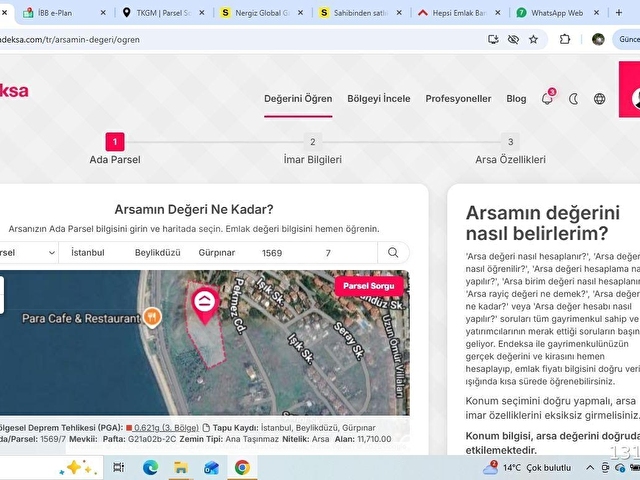Open the 14°C weather widget

(527, 467)
